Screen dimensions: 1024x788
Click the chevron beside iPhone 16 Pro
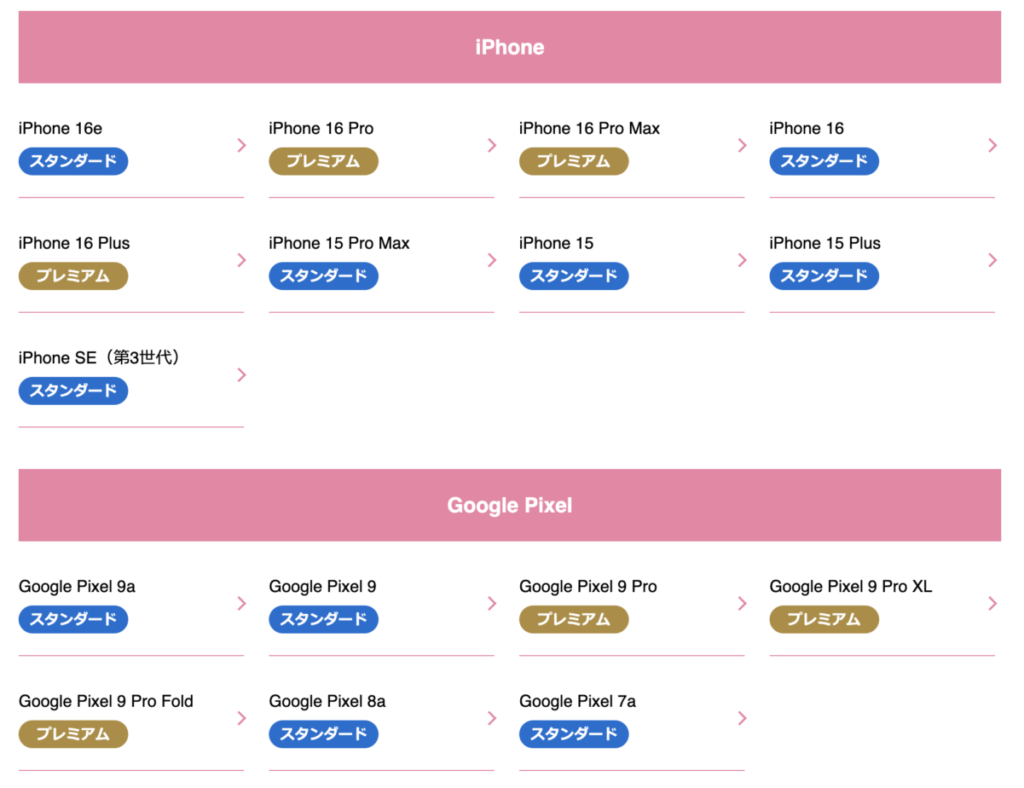coord(492,145)
